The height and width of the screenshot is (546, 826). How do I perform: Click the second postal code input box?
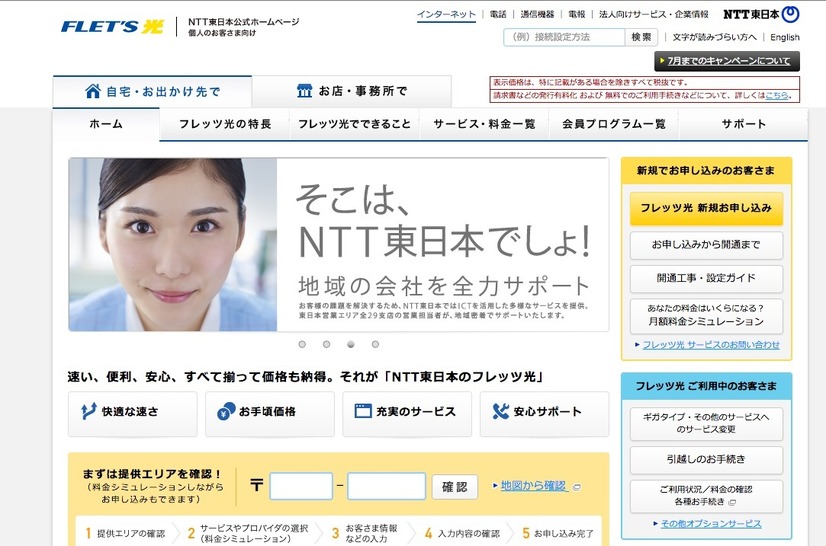click(387, 486)
